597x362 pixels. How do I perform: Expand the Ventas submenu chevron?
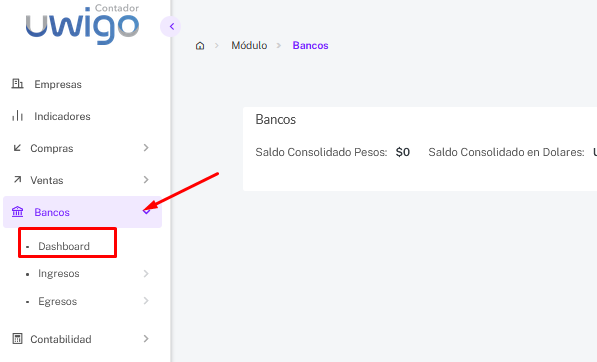click(x=146, y=180)
